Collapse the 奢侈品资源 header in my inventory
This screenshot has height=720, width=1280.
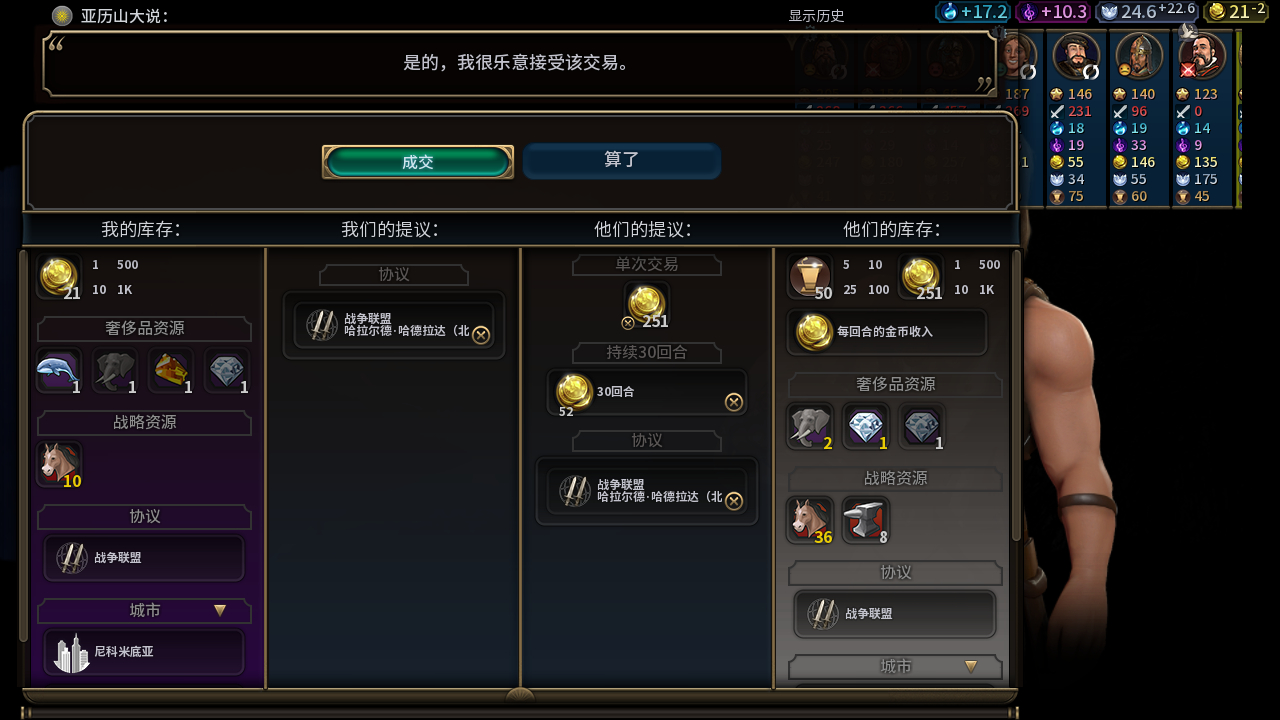click(144, 329)
